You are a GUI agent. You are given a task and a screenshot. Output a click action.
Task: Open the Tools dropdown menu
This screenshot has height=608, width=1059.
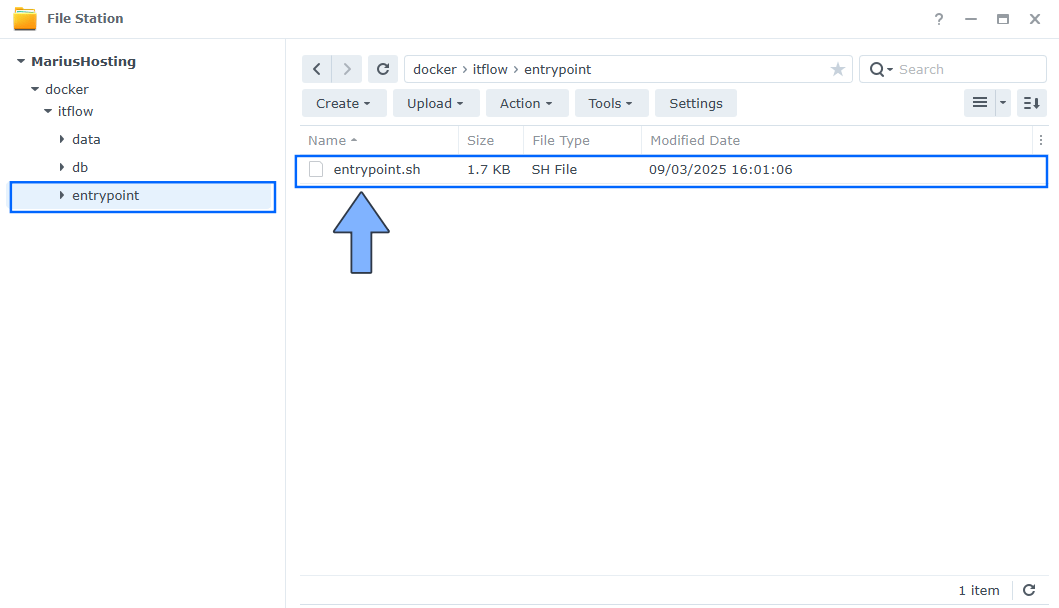[x=611, y=103]
